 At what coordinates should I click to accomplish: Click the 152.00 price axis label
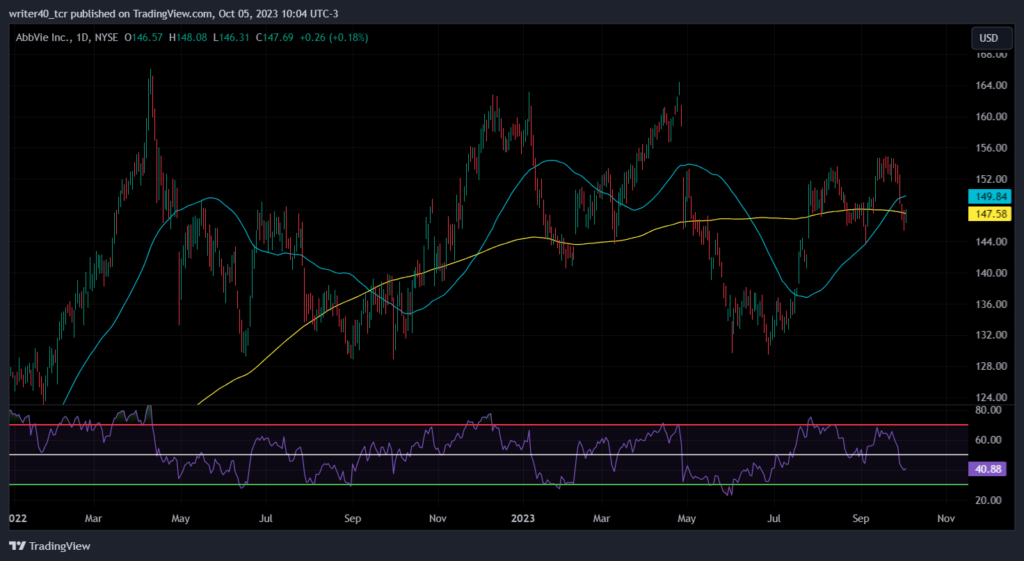point(989,179)
